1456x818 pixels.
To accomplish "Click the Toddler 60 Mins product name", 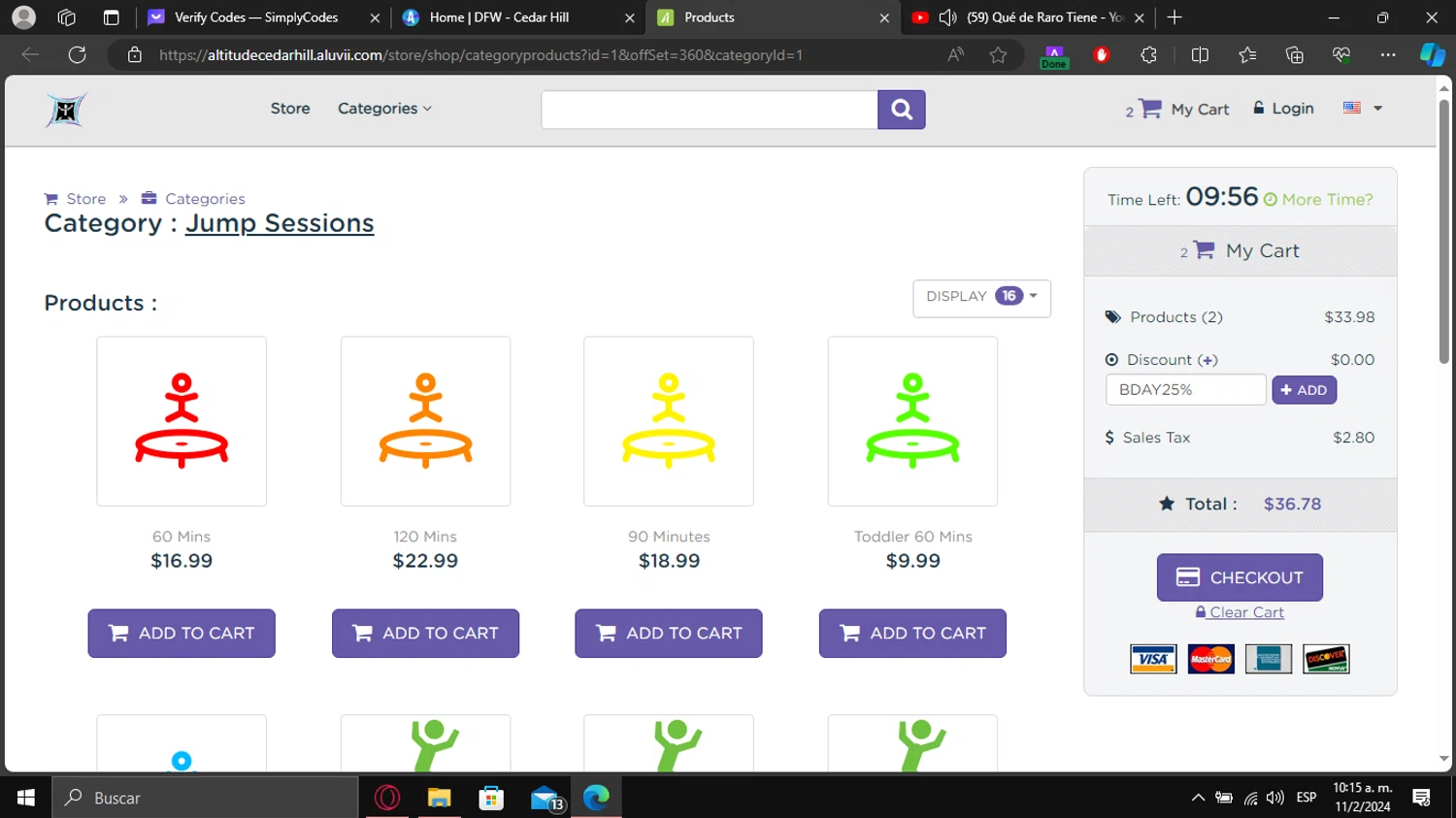I will [912, 537].
